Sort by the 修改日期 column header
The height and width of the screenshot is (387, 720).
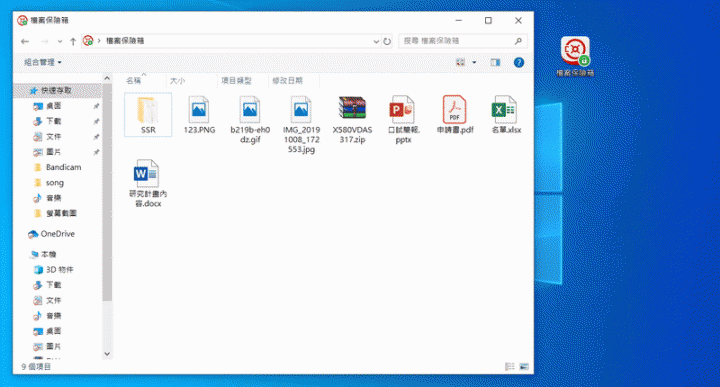click(287, 81)
